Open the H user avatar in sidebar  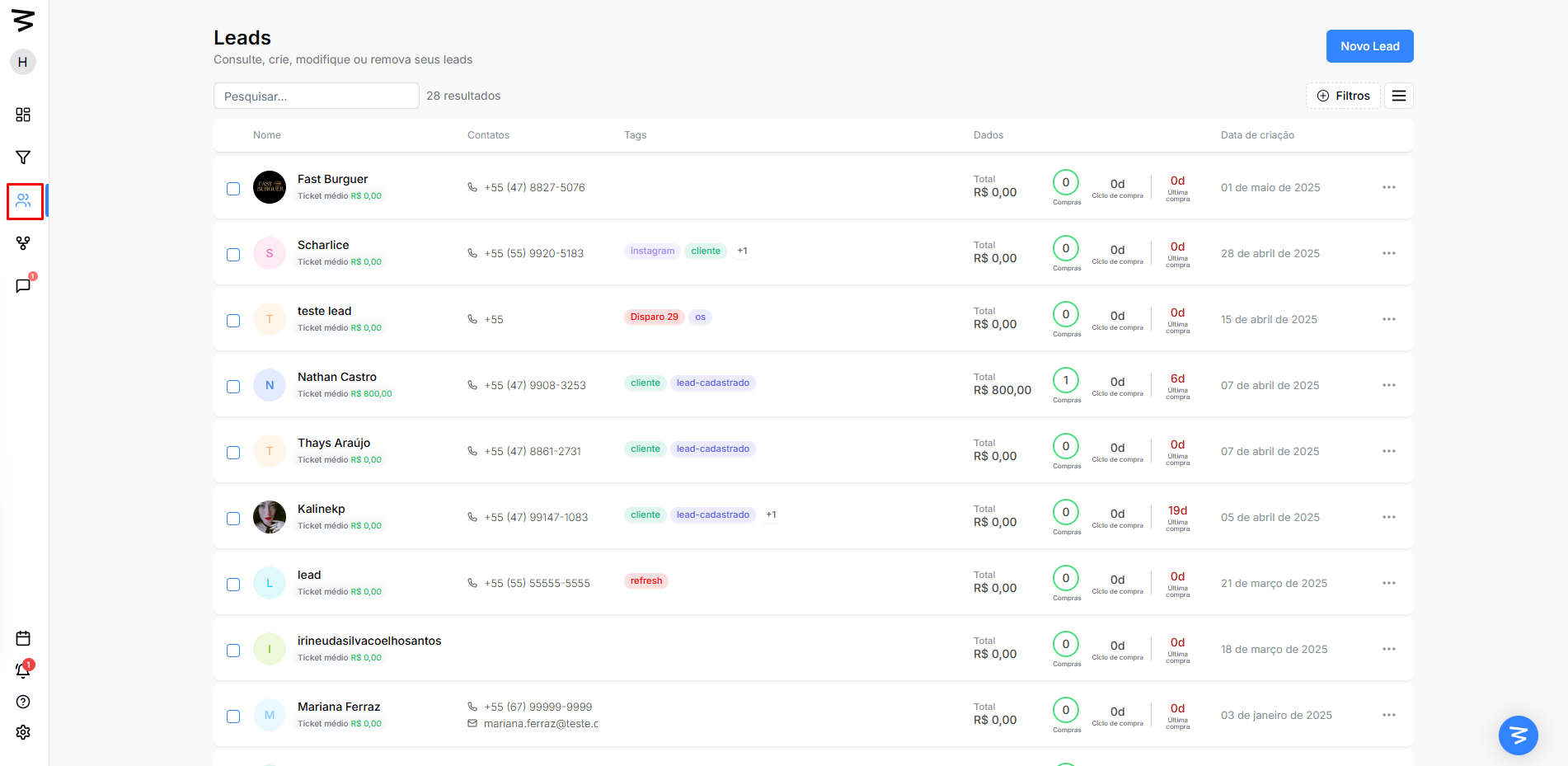coord(23,62)
